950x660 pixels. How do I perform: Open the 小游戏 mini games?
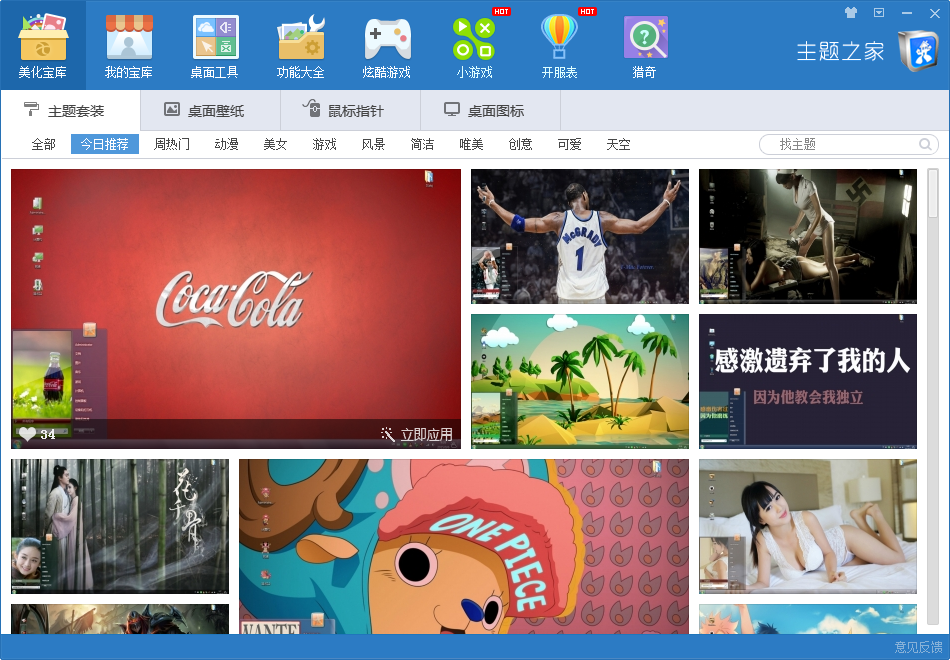474,46
